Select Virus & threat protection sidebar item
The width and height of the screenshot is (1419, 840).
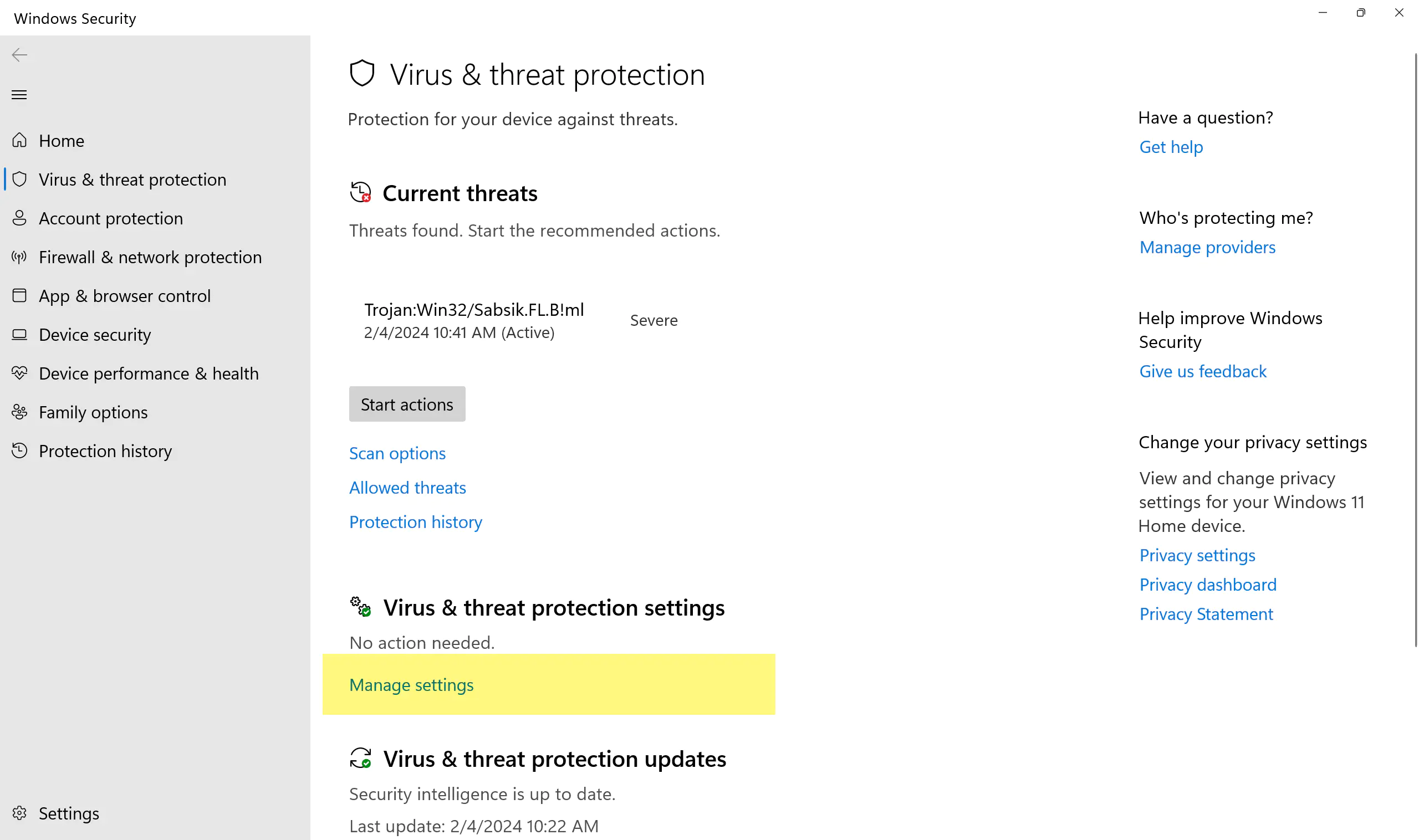point(132,180)
